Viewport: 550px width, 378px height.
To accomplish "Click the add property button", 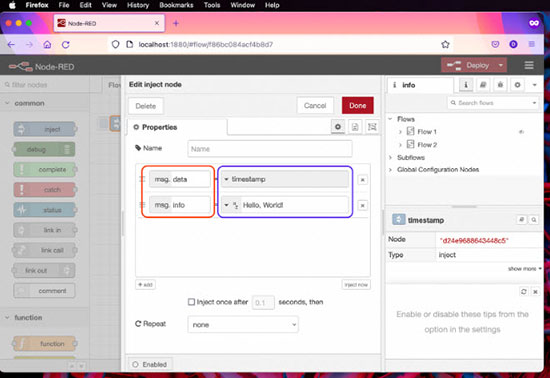I will tap(145, 284).
